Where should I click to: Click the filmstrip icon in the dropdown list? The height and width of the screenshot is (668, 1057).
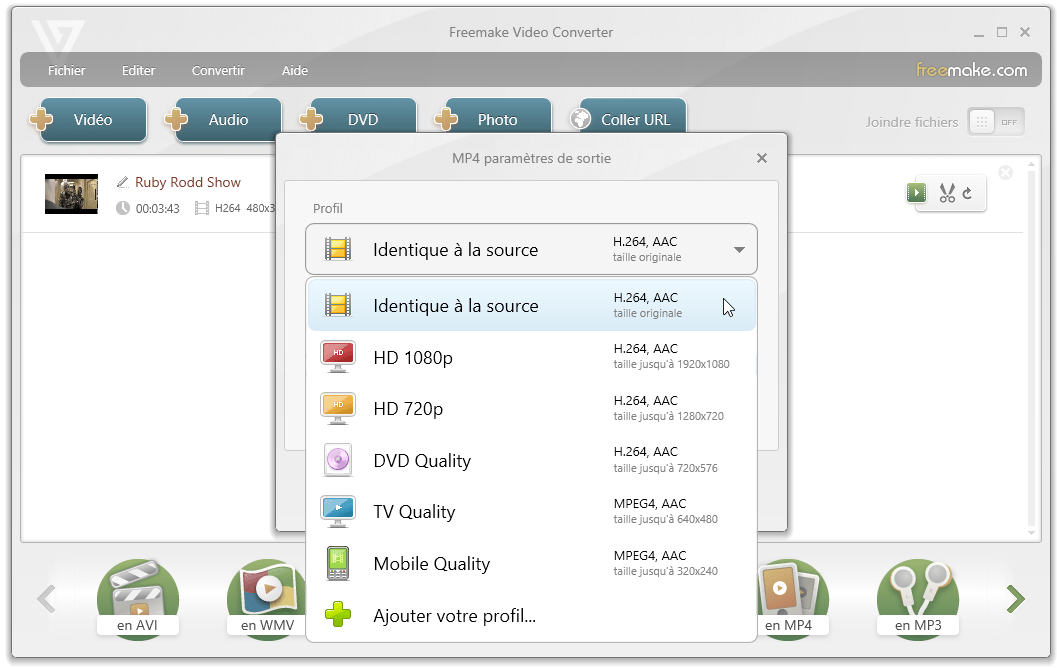coord(338,305)
